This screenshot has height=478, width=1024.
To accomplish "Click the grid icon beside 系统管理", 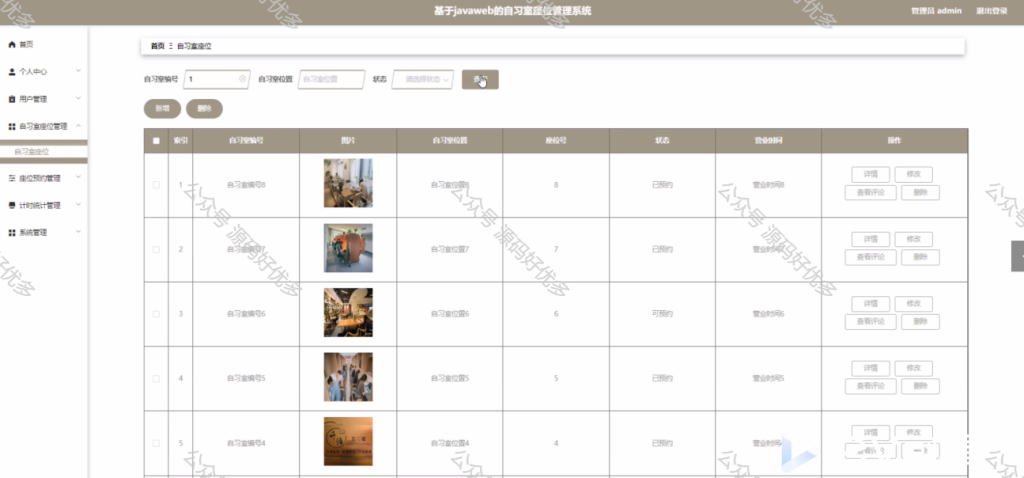I will pos(11,232).
